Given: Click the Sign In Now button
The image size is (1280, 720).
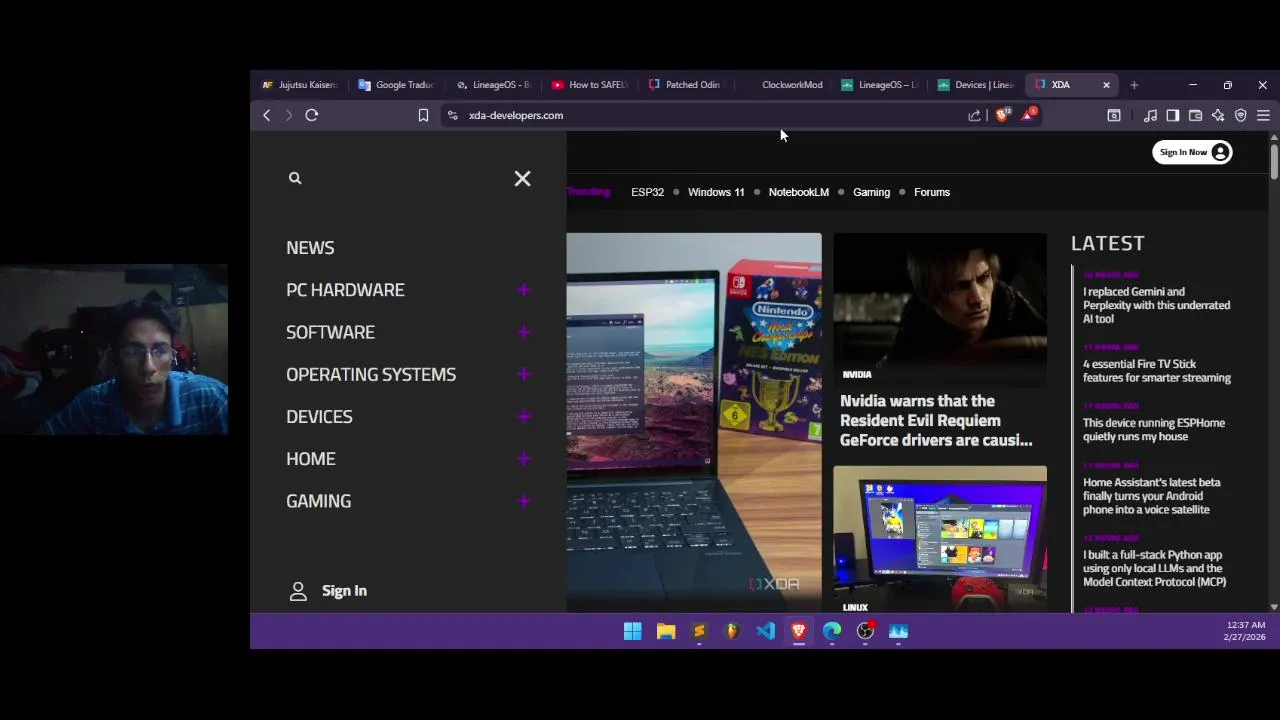Looking at the screenshot, I should click(x=1192, y=152).
